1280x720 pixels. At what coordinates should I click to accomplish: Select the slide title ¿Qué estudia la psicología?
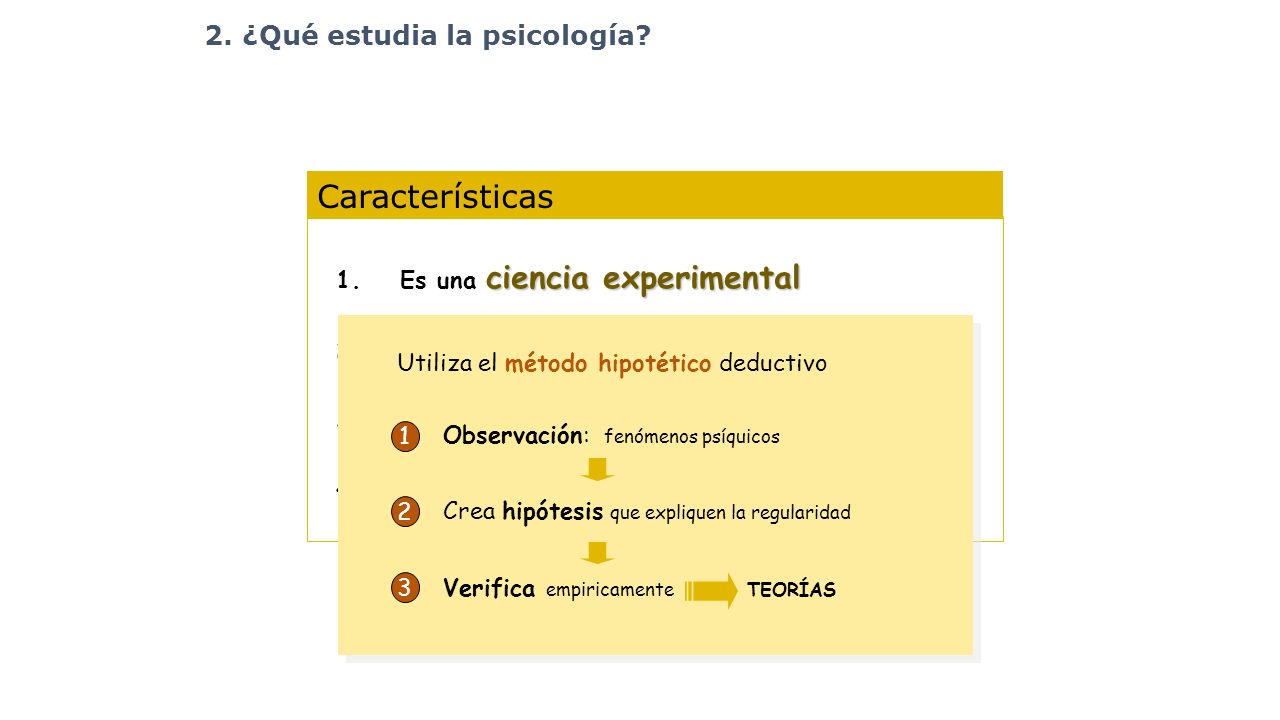[x=428, y=36]
